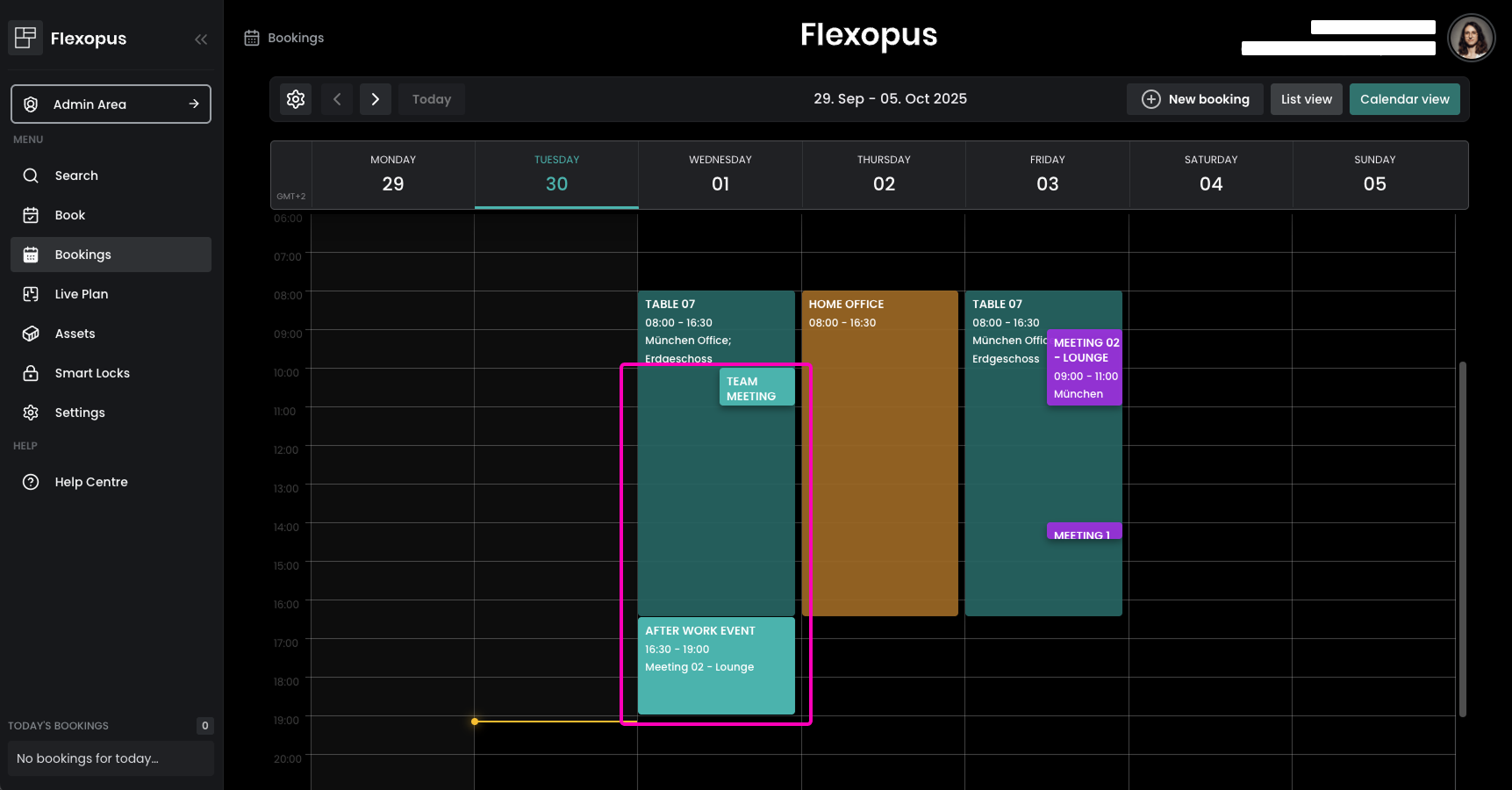Create a New booking
This screenshot has width=1512, height=790.
point(1195,99)
